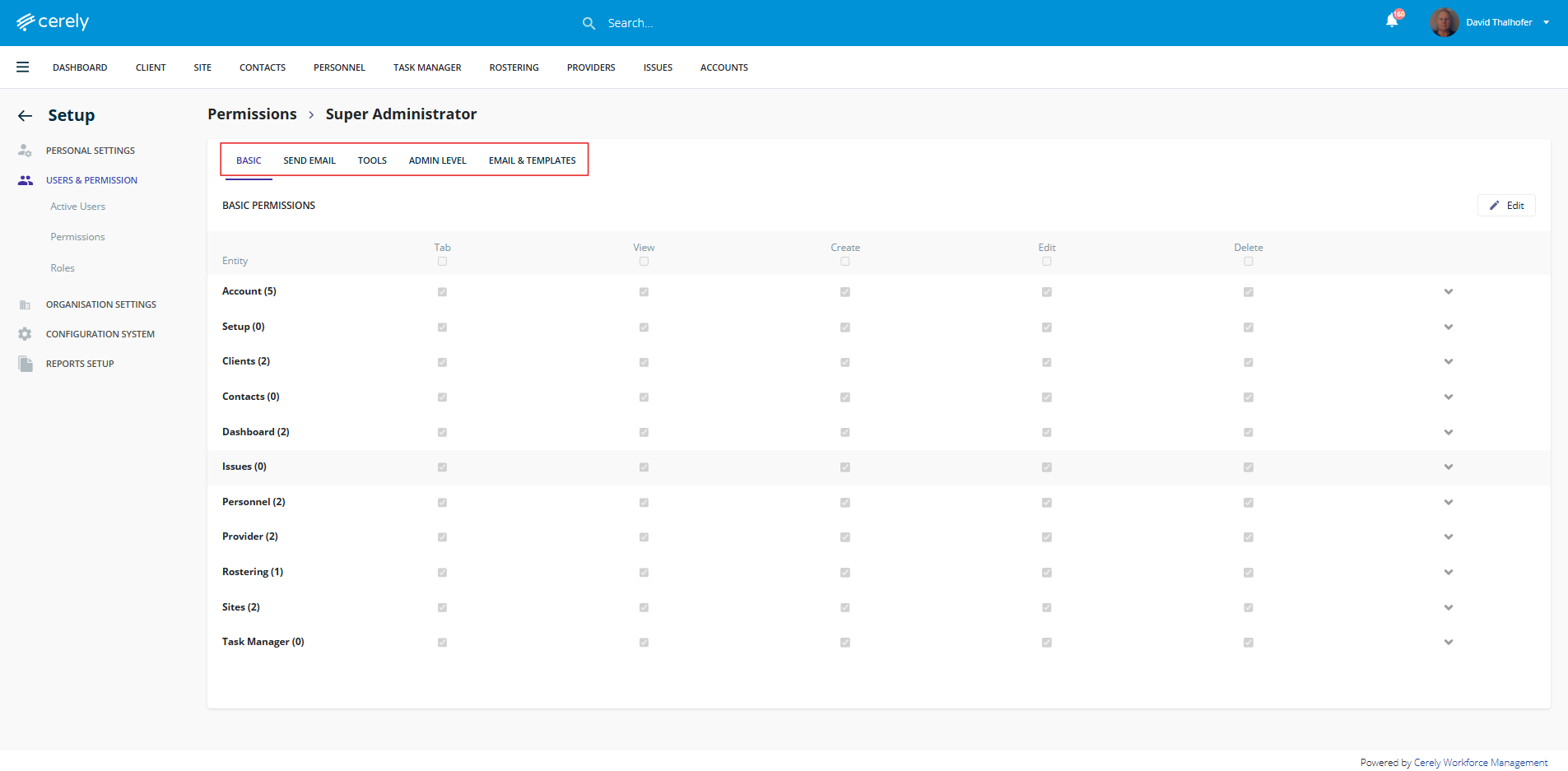
Task: Toggle the View checkbox for Account row
Action: [x=644, y=292]
